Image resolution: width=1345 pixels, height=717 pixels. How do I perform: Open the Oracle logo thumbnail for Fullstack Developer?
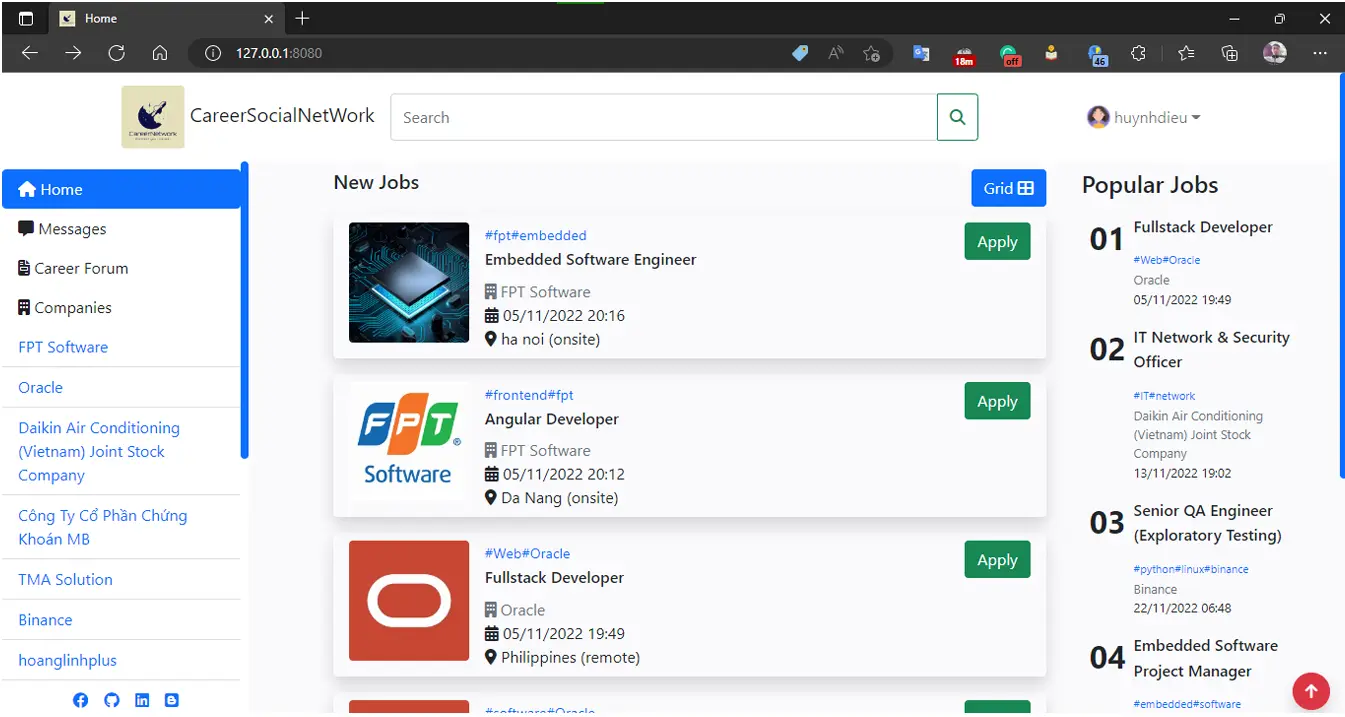pyautogui.click(x=409, y=600)
